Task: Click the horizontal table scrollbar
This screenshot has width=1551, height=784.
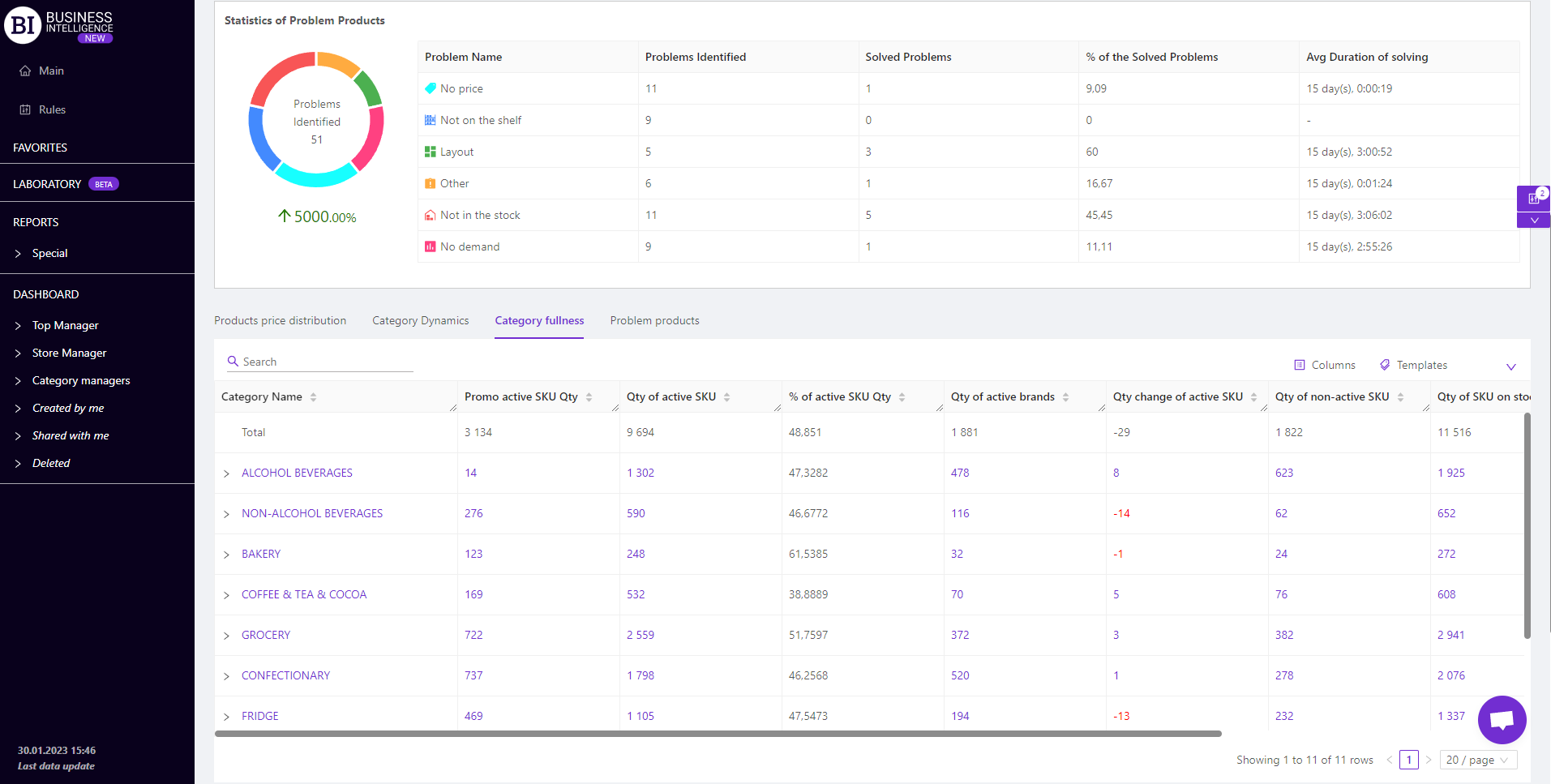Action: tap(718, 734)
